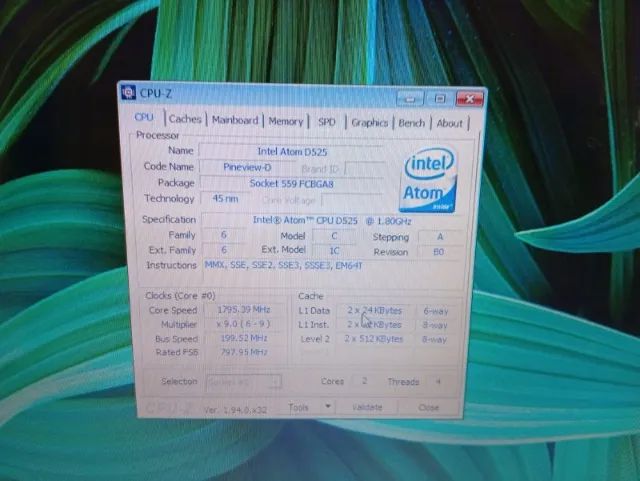Click the Close button at bottom
This screenshot has height=481, width=640.
pyautogui.click(x=428, y=408)
